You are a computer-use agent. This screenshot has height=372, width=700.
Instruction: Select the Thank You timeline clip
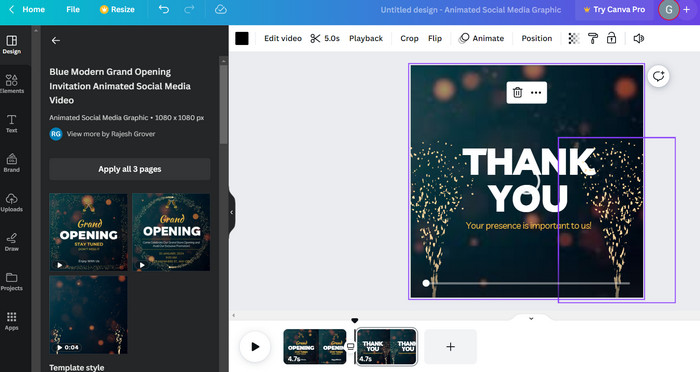point(387,347)
